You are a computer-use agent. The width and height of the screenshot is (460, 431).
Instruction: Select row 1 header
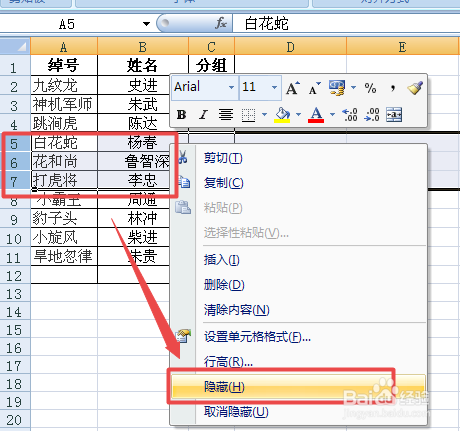tap(15, 65)
